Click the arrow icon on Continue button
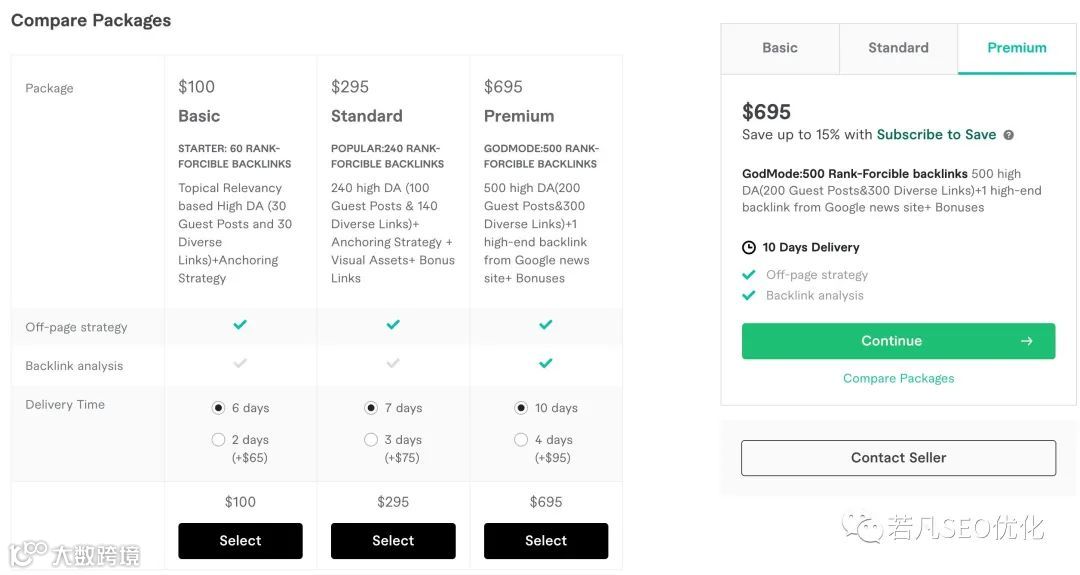This screenshot has width=1080, height=575. (x=1026, y=341)
